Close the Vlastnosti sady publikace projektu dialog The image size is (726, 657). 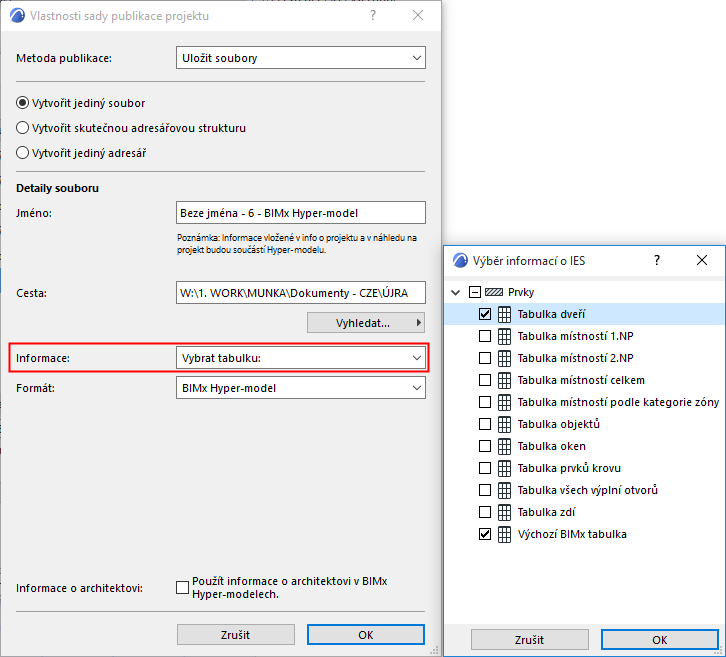click(x=418, y=15)
